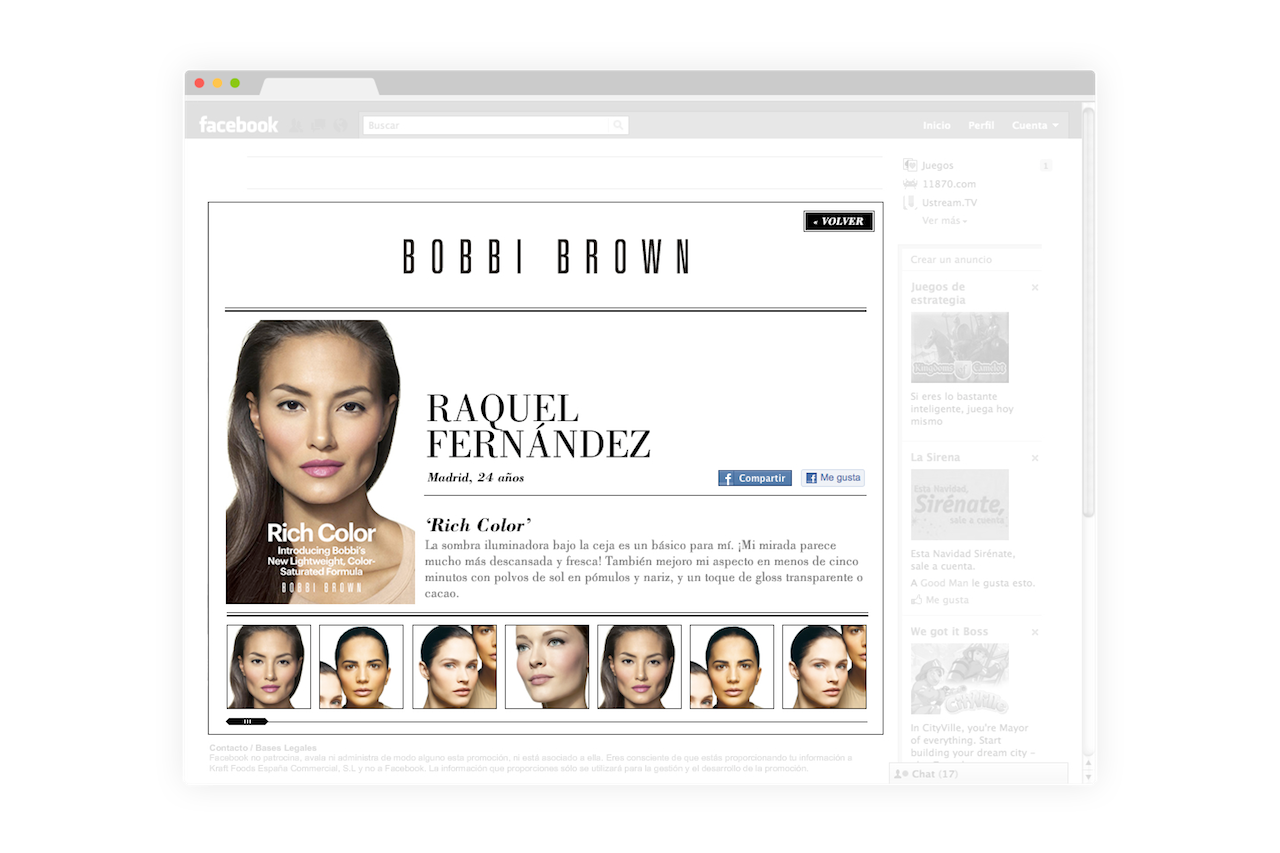Click the search magnifier icon

tap(619, 126)
